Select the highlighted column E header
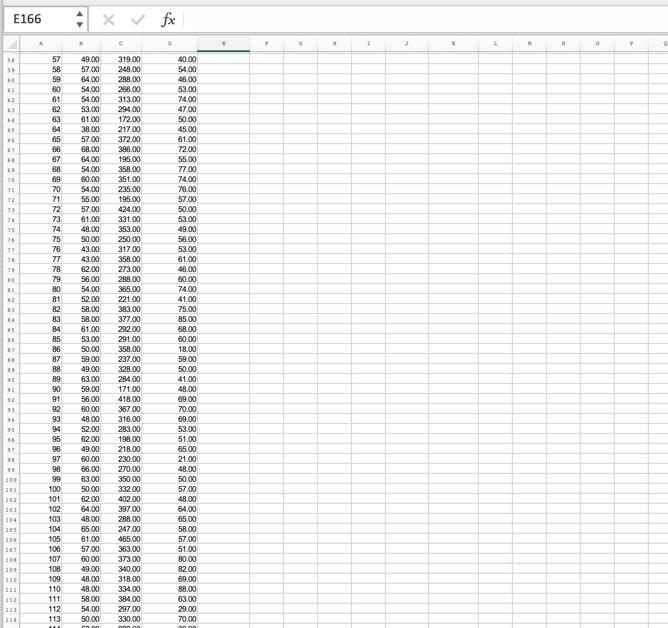The width and height of the screenshot is (668, 628). coord(223,44)
